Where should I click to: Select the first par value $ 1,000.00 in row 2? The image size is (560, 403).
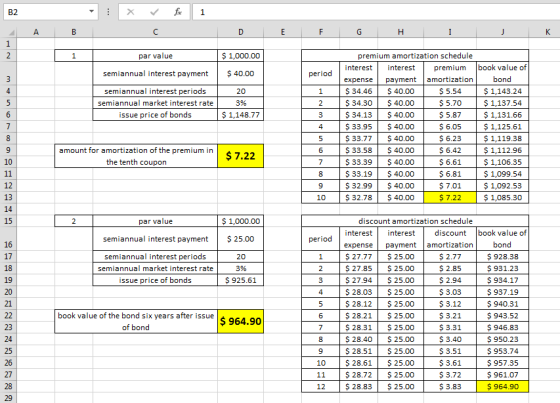(240, 56)
